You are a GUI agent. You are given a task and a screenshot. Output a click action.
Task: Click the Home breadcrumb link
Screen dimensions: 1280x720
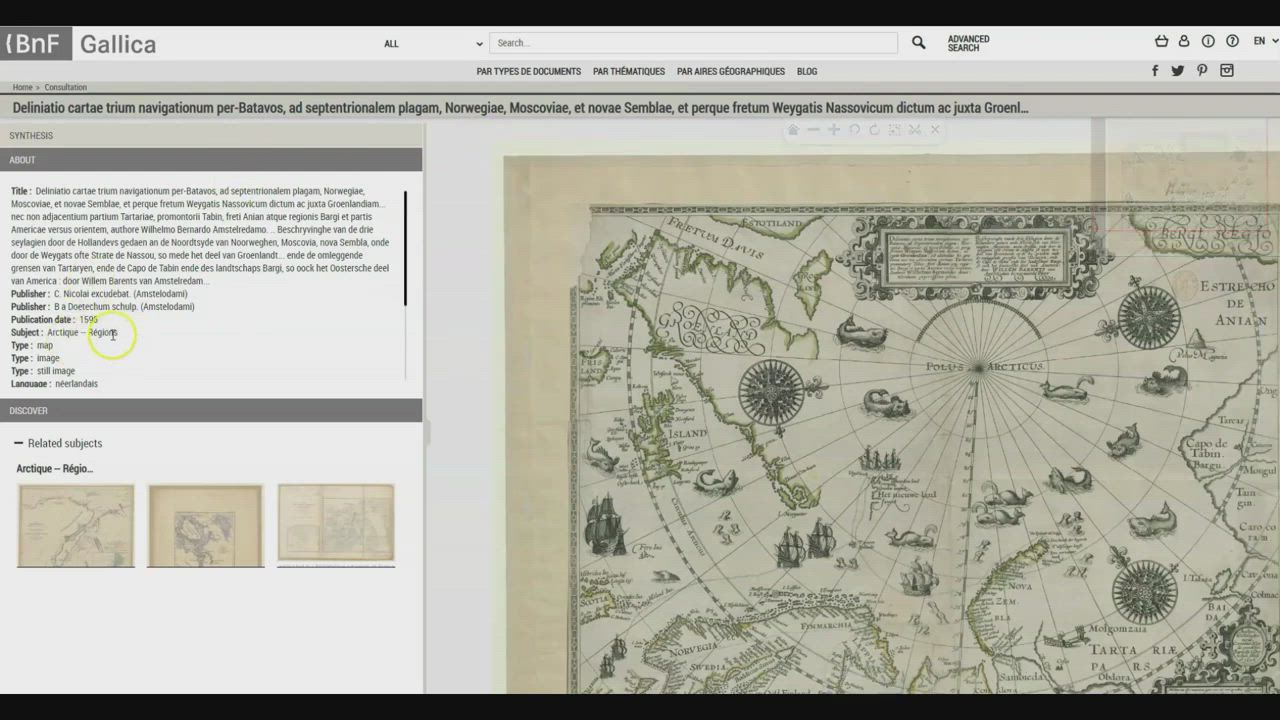click(22, 88)
